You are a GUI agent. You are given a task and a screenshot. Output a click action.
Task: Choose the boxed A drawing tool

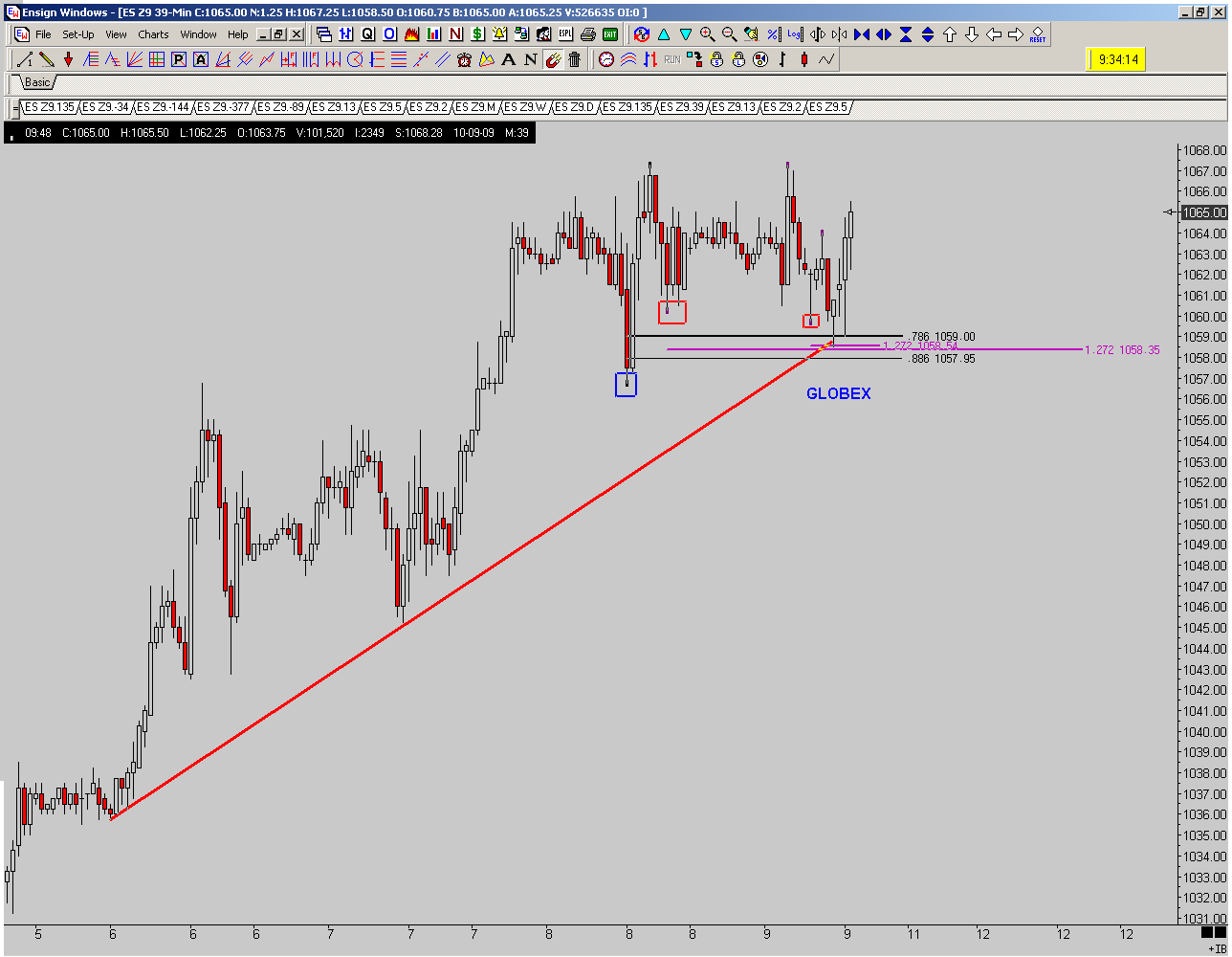coord(201,59)
